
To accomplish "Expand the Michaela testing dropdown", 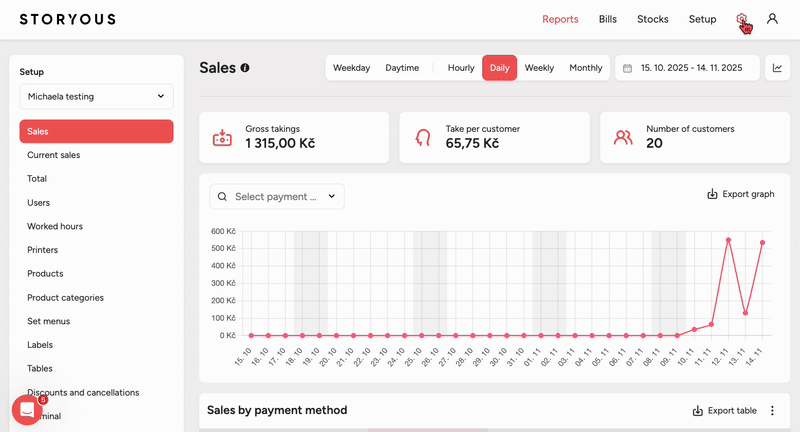I will coord(96,96).
